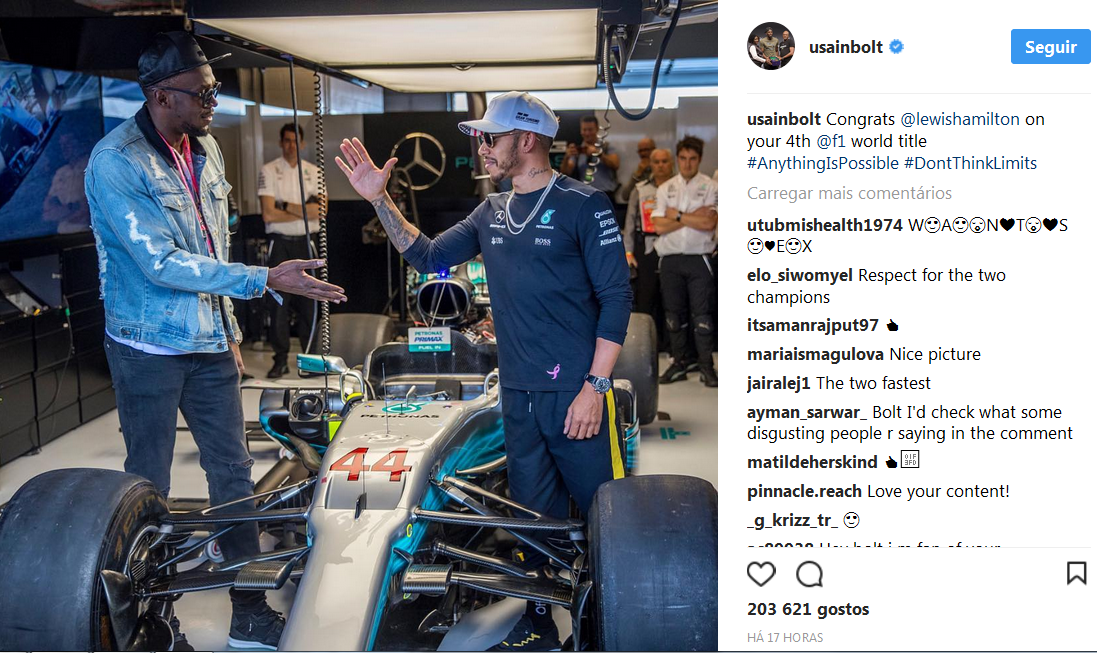Open the @f1 mention link
This screenshot has height=653, width=1097.
[831, 141]
